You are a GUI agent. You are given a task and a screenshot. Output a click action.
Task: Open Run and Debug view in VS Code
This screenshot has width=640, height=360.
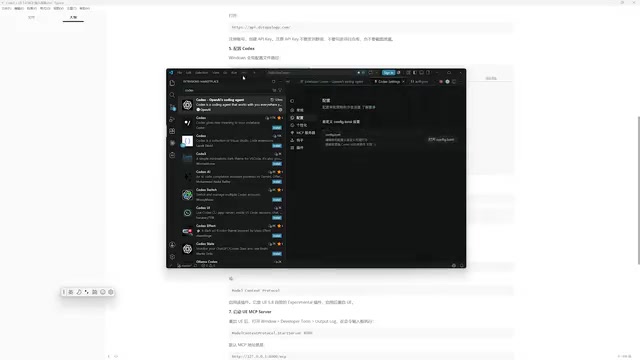[x=172, y=119]
